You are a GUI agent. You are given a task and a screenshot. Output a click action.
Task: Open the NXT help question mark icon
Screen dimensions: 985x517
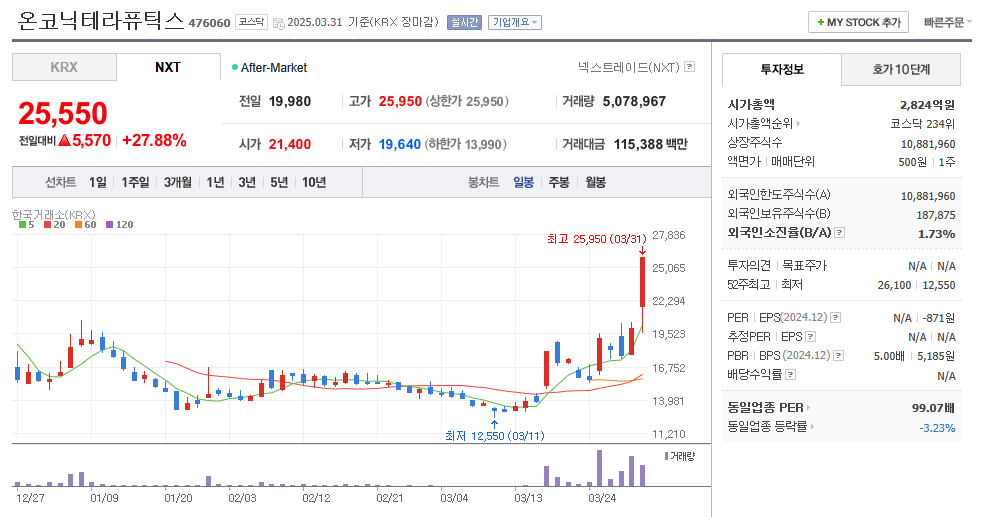[689, 67]
